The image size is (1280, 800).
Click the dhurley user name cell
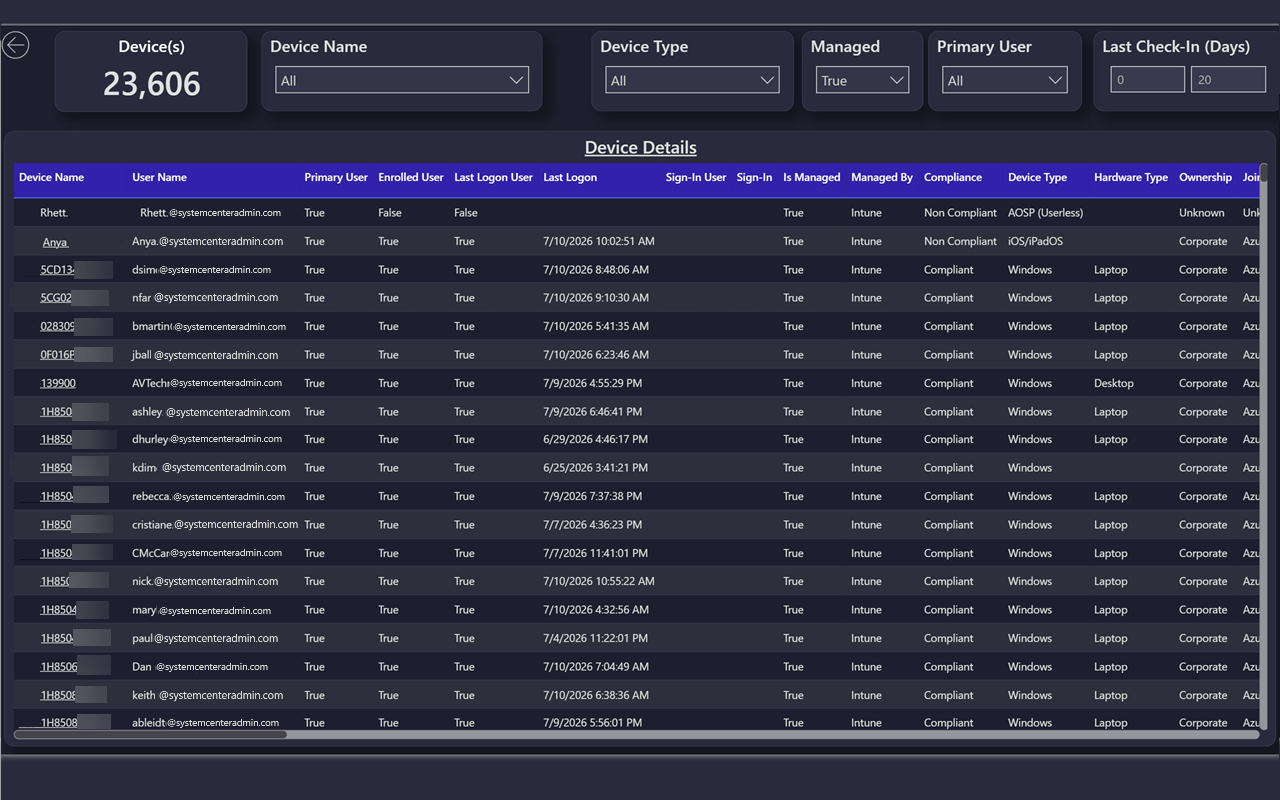[x=207, y=439]
